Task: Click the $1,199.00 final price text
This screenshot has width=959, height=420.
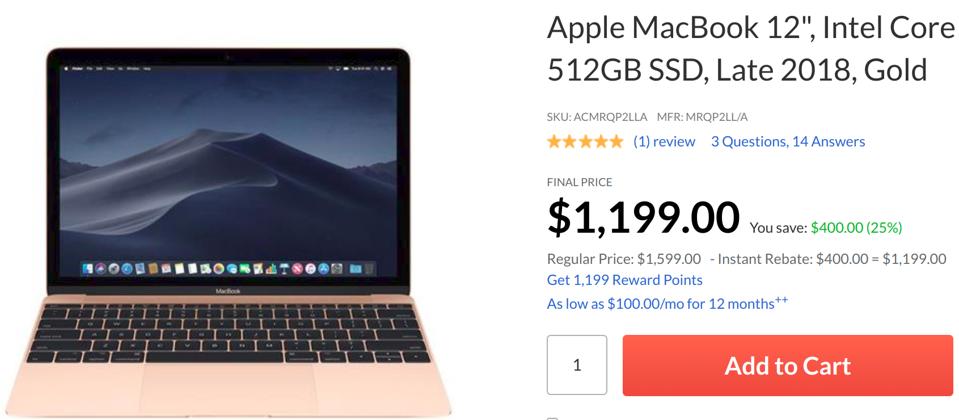Action: pyautogui.click(x=643, y=218)
